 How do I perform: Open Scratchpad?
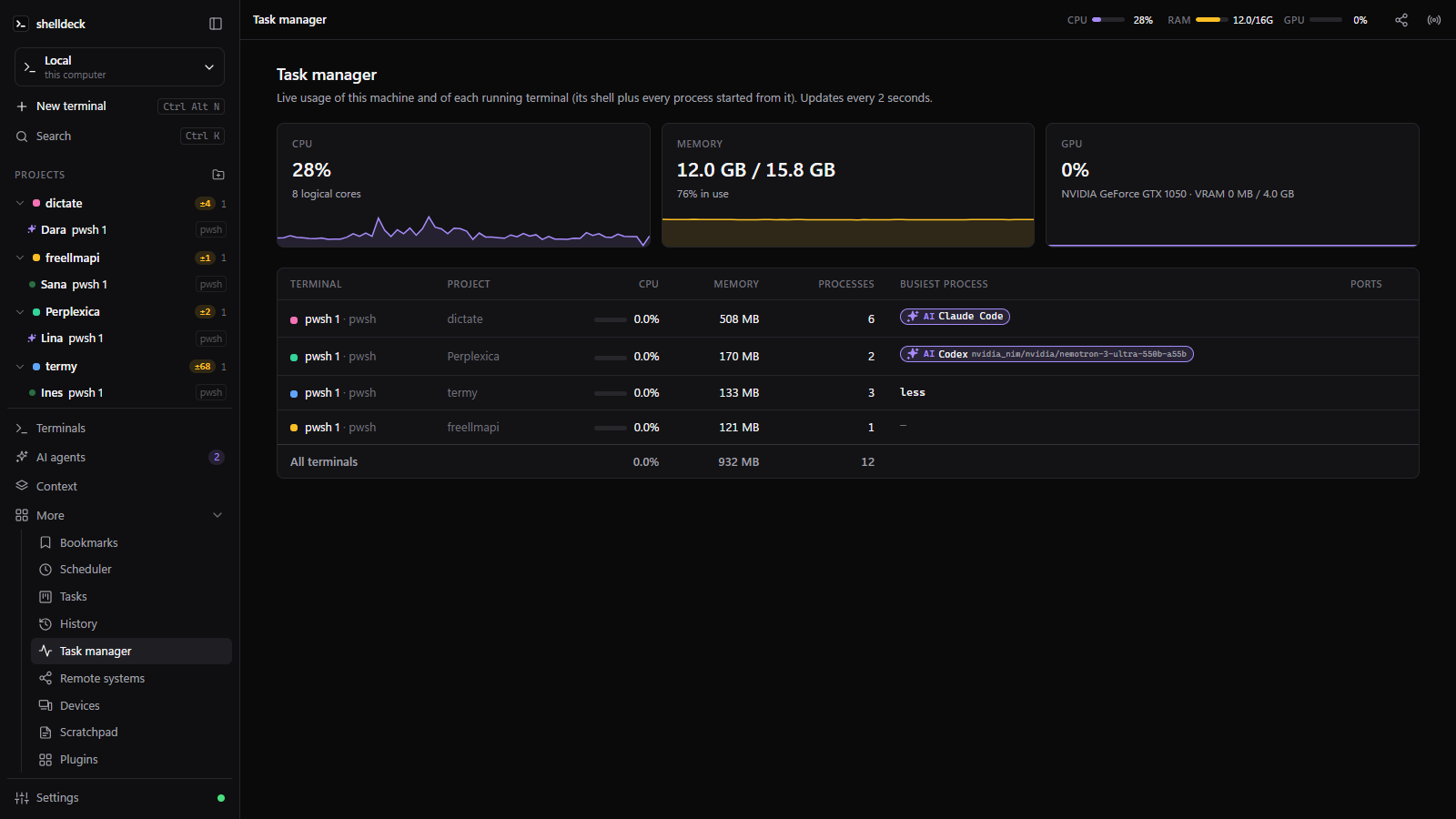[131, 733]
